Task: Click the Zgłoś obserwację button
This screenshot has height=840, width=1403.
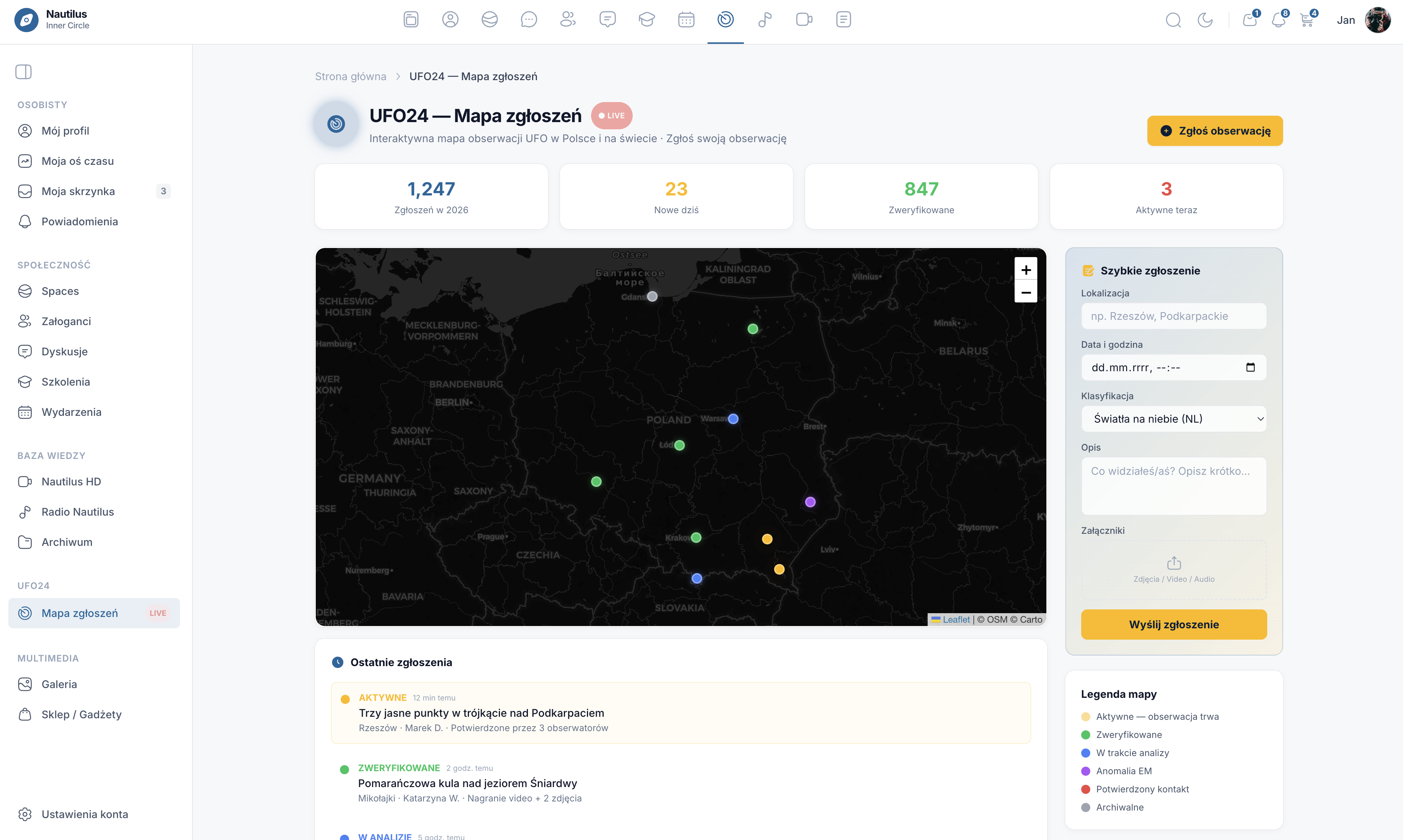Action: click(x=1214, y=131)
